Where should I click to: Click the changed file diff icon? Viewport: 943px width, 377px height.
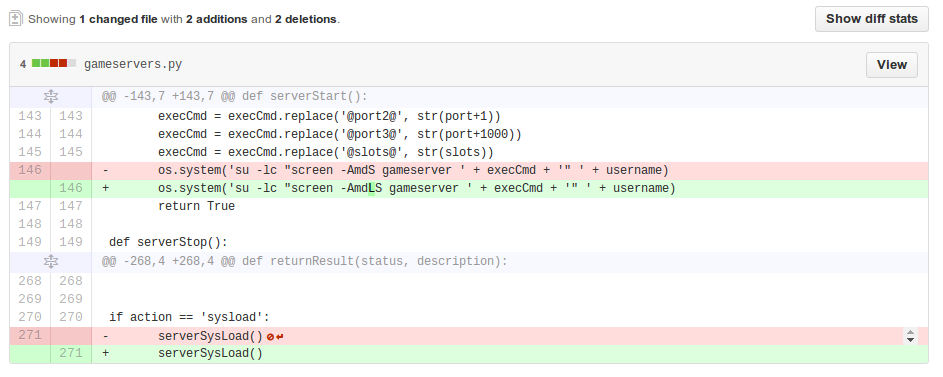(16, 19)
